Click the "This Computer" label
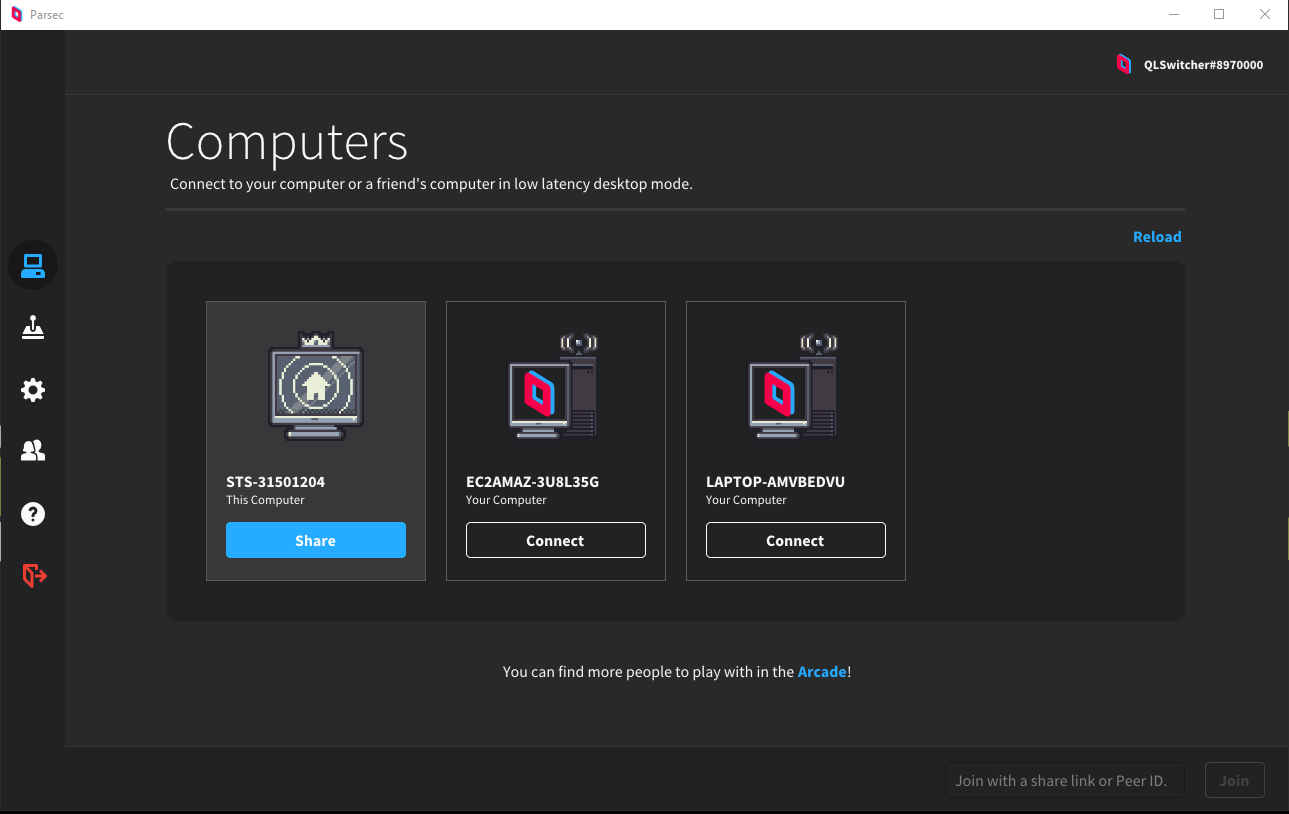The width and height of the screenshot is (1289, 814). click(x=265, y=500)
